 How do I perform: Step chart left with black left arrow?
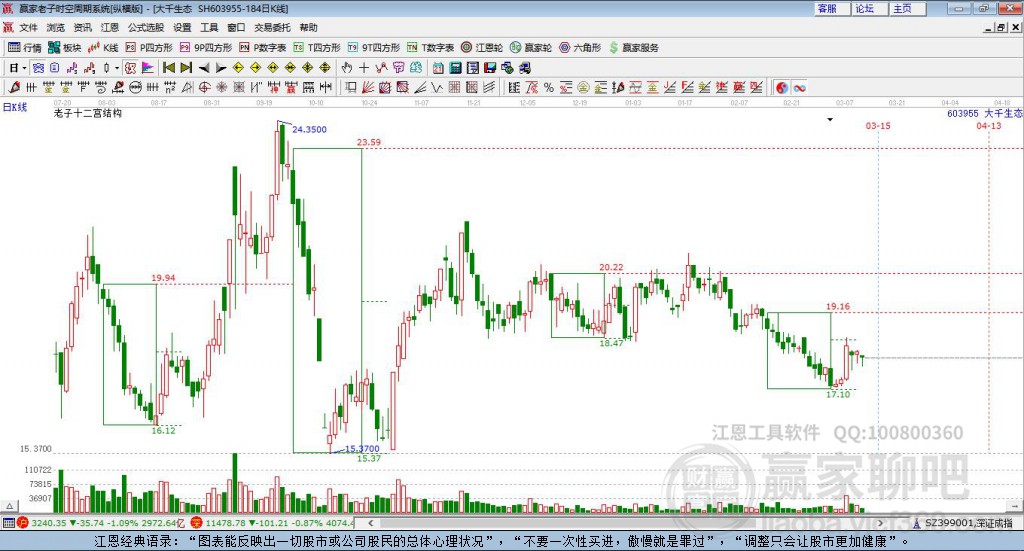click(203, 68)
